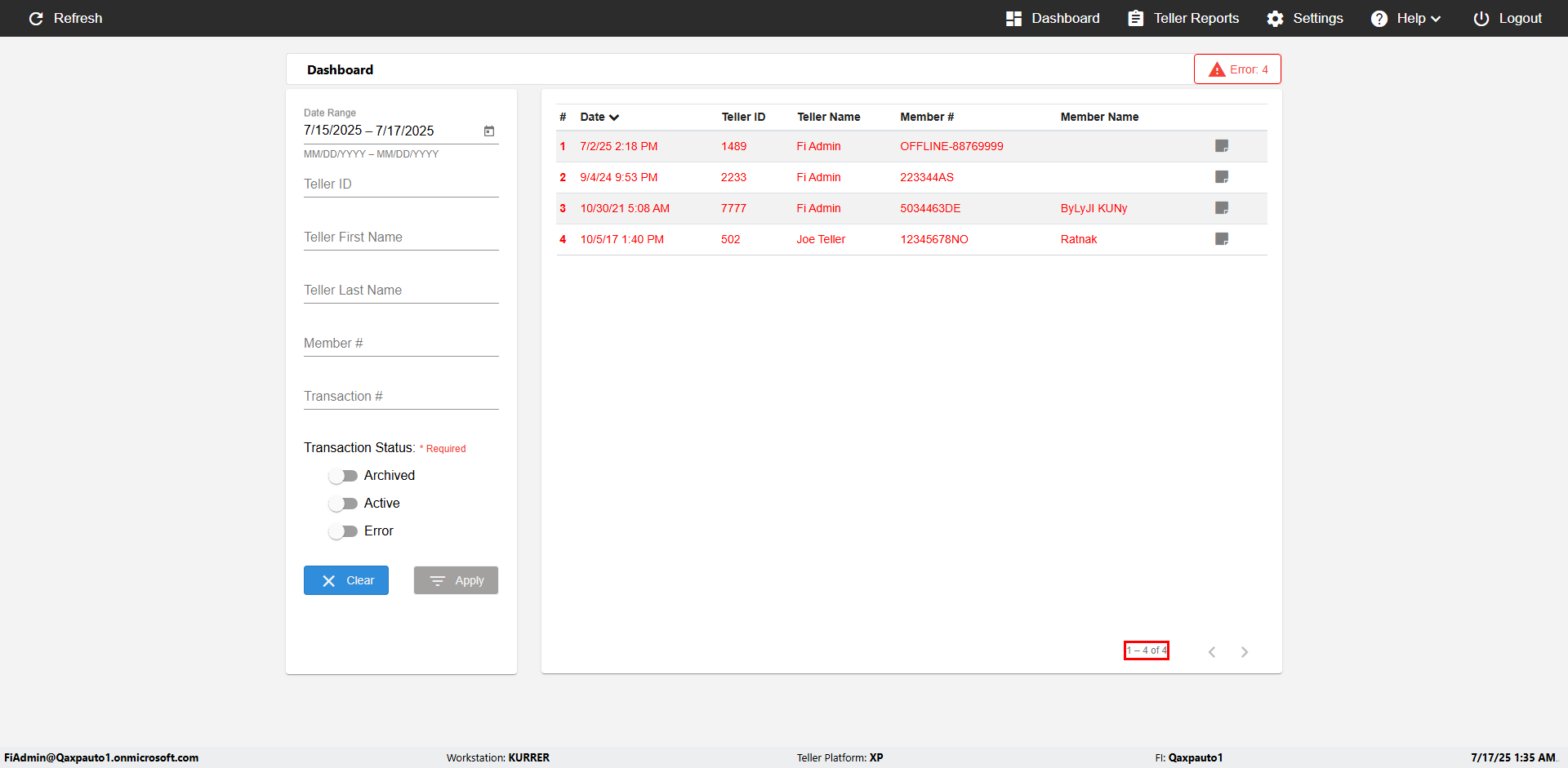The width and height of the screenshot is (1568, 768).
Task: Go to next page of results
Action: click(1245, 651)
